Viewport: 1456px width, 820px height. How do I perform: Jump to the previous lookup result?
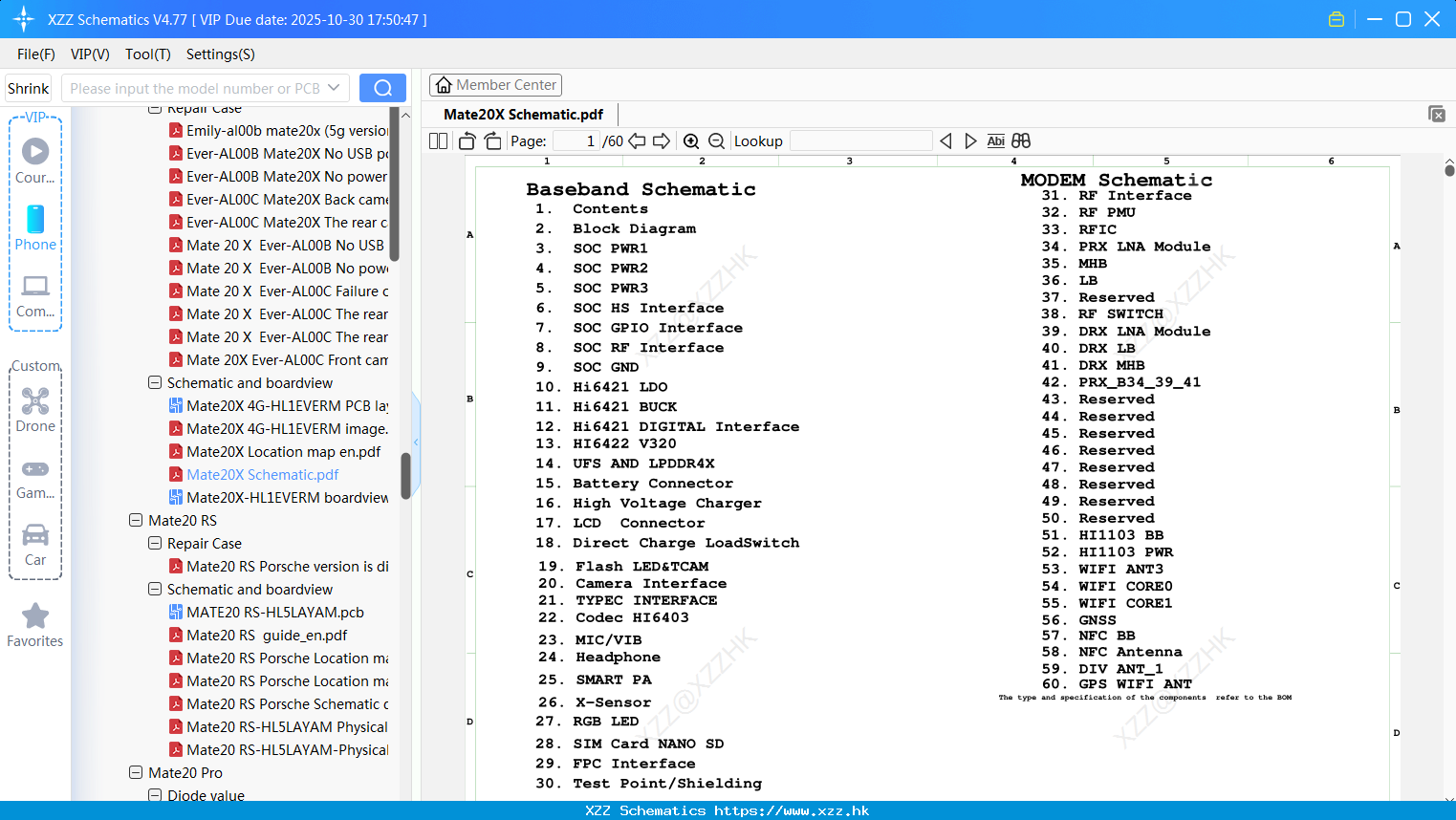tap(945, 141)
